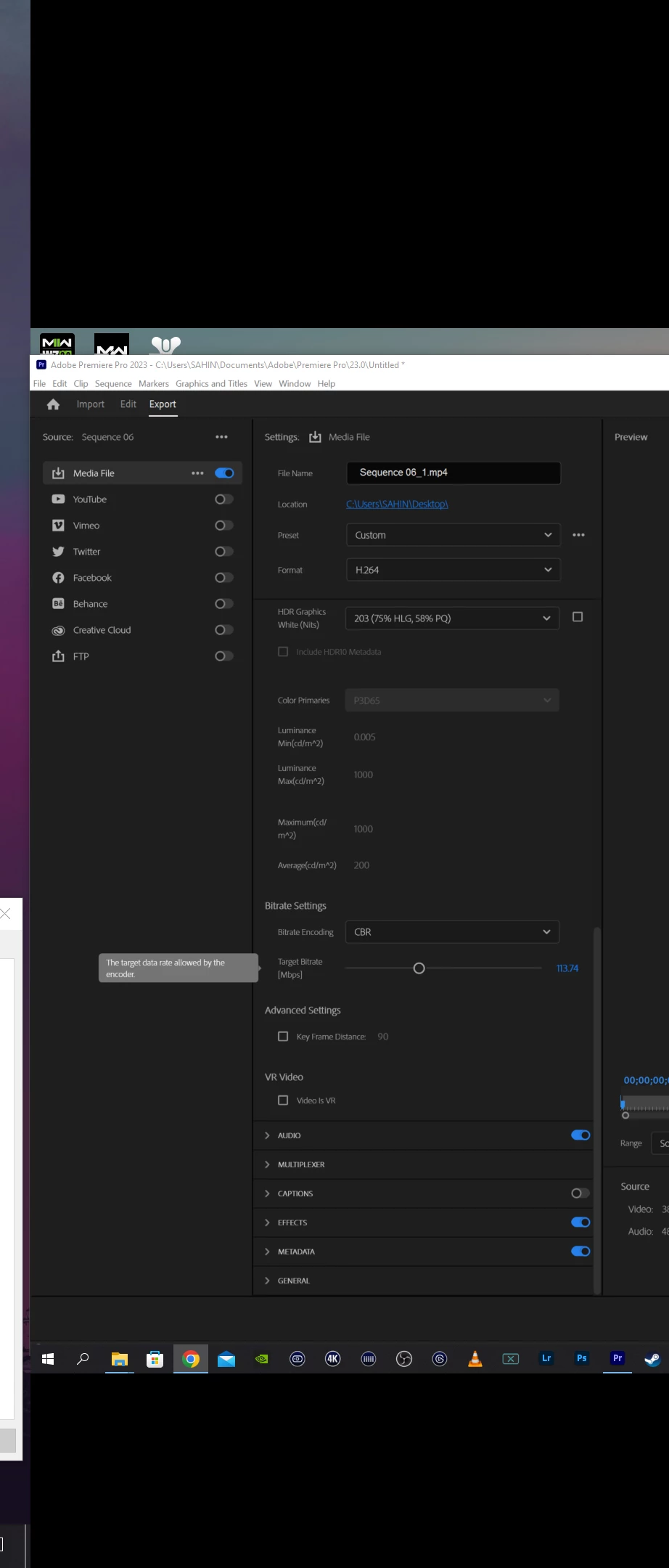Open Steam from the taskbar
This screenshot has width=669, height=1568.
[652, 1359]
